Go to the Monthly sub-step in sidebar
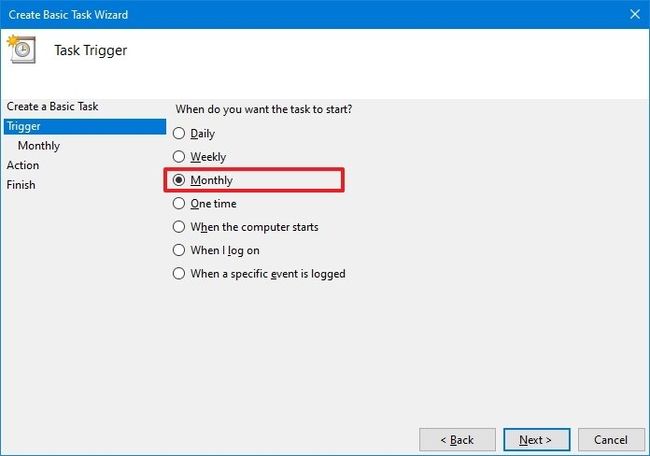Image resolution: width=650 pixels, height=456 pixels. click(x=39, y=146)
